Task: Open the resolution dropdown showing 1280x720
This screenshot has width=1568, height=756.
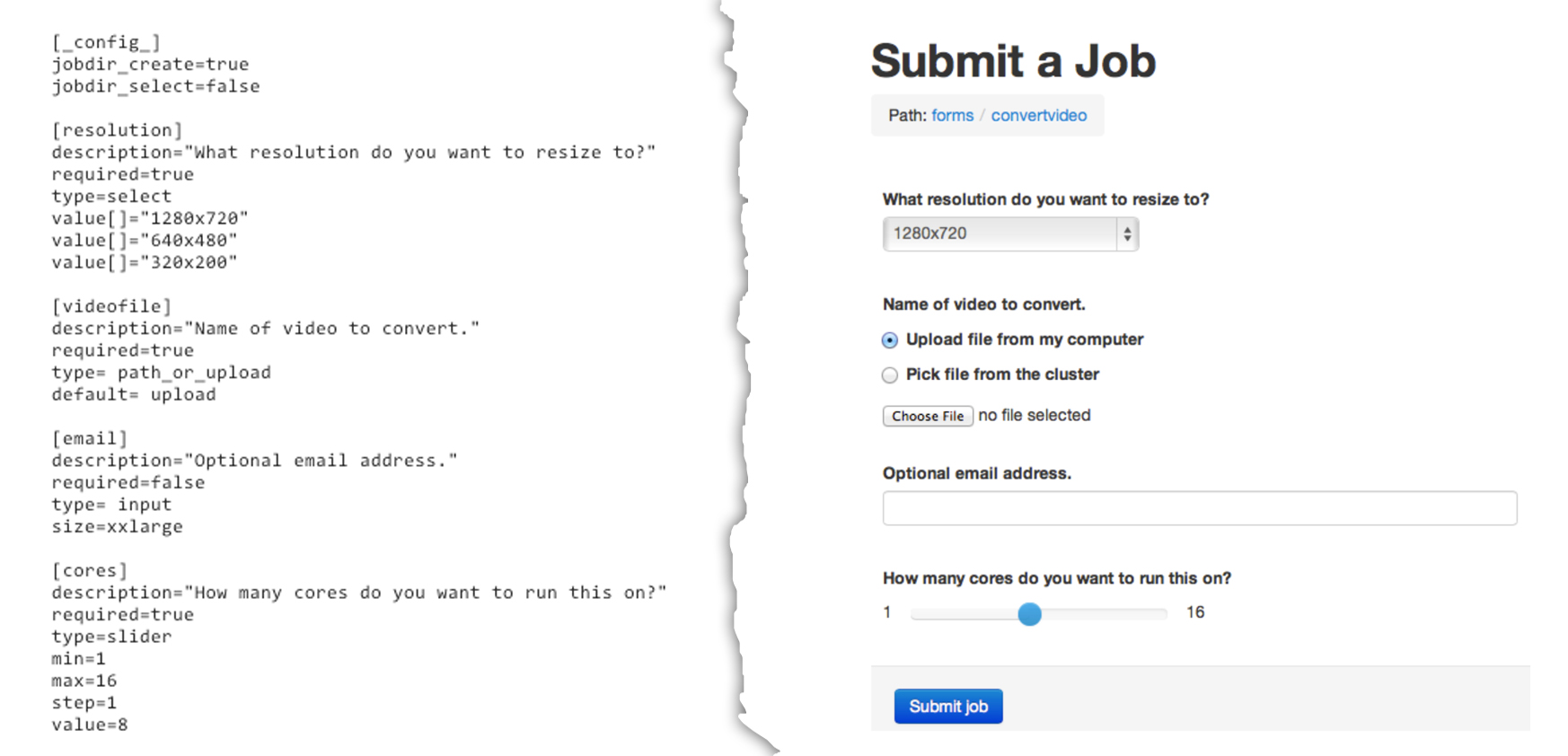Action: pos(1010,234)
